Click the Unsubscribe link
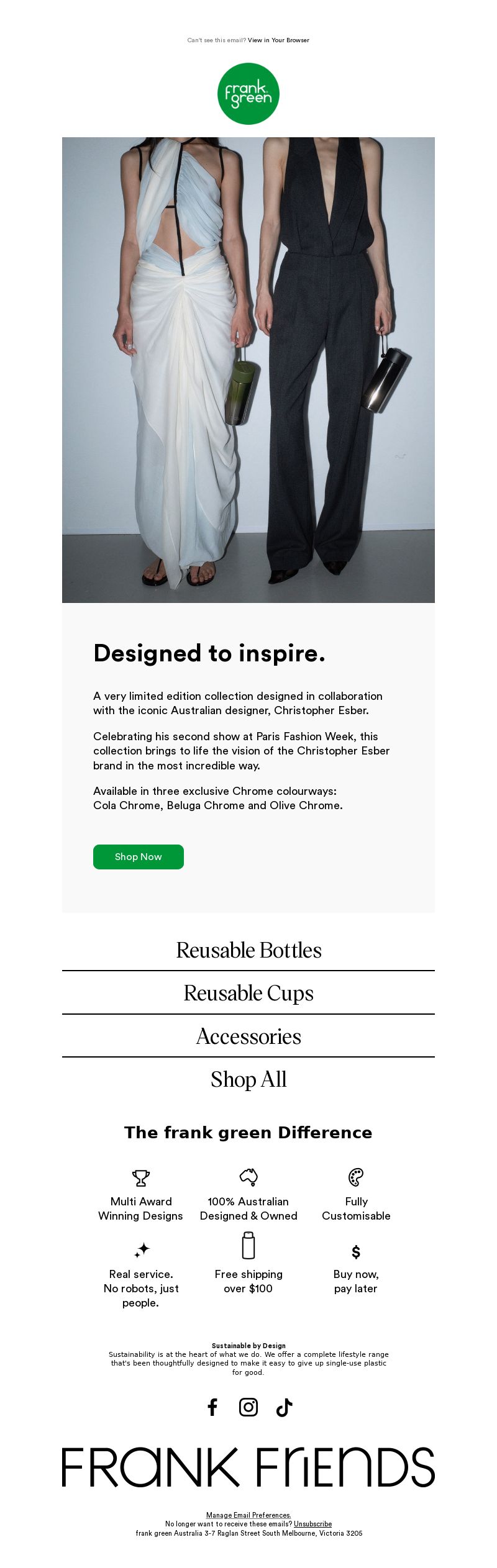Screen dimensions: 497x1568 (x=312, y=1524)
